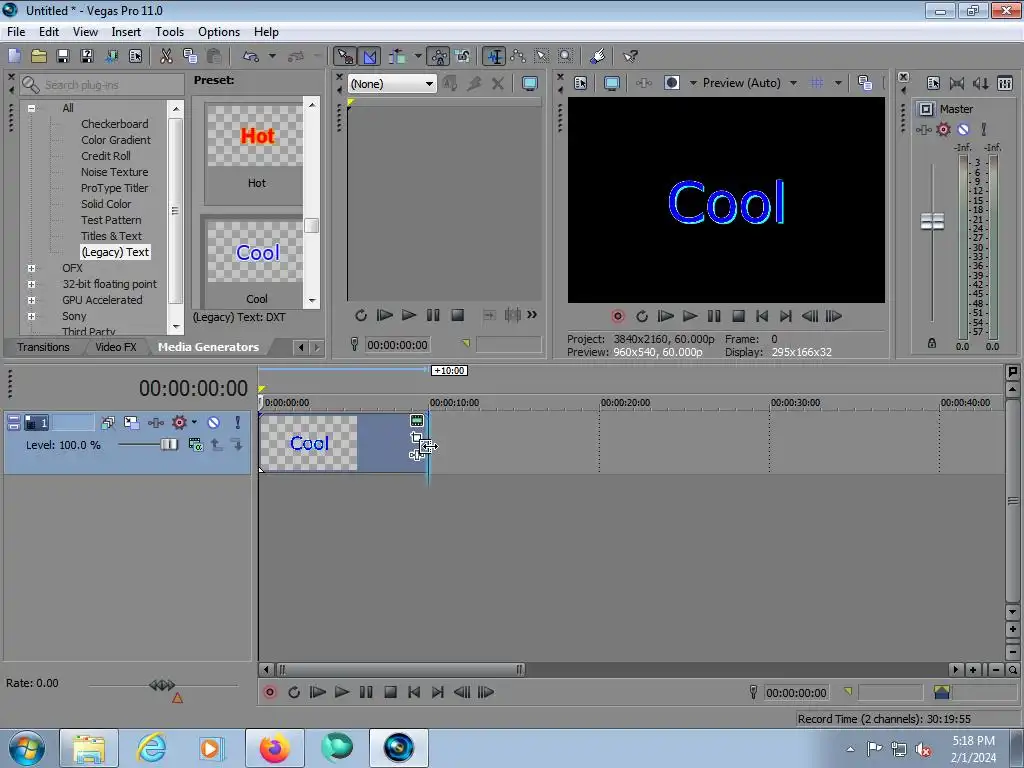The width and height of the screenshot is (1024, 768).
Task: Select ProType Titler generator
Action: pyautogui.click(x=114, y=188)
